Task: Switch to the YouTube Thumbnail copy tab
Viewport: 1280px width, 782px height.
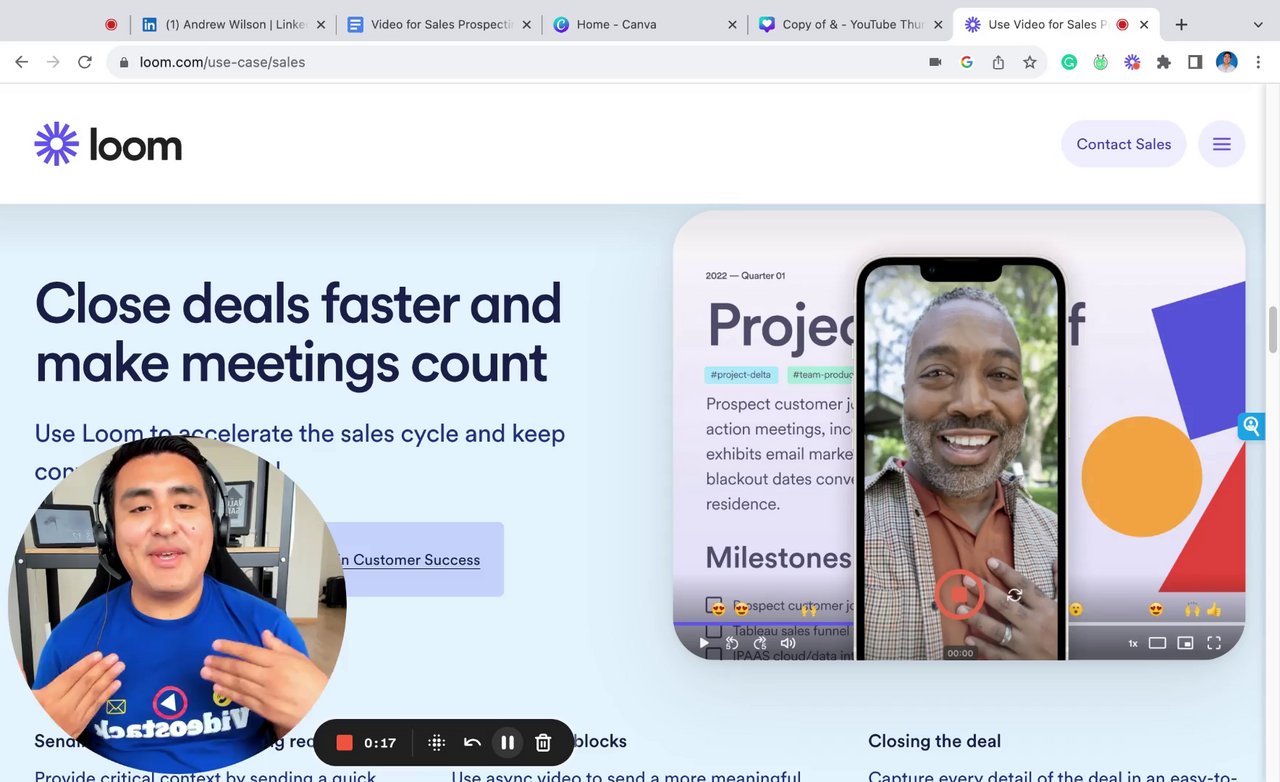Action: pyautogui.click(x=850, y=24)
